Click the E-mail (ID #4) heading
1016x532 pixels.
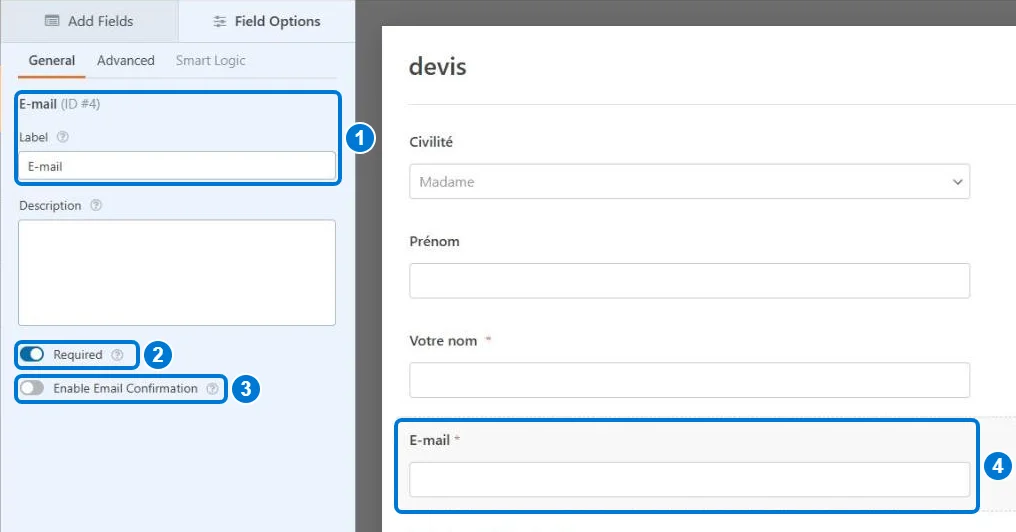point(60,104)
